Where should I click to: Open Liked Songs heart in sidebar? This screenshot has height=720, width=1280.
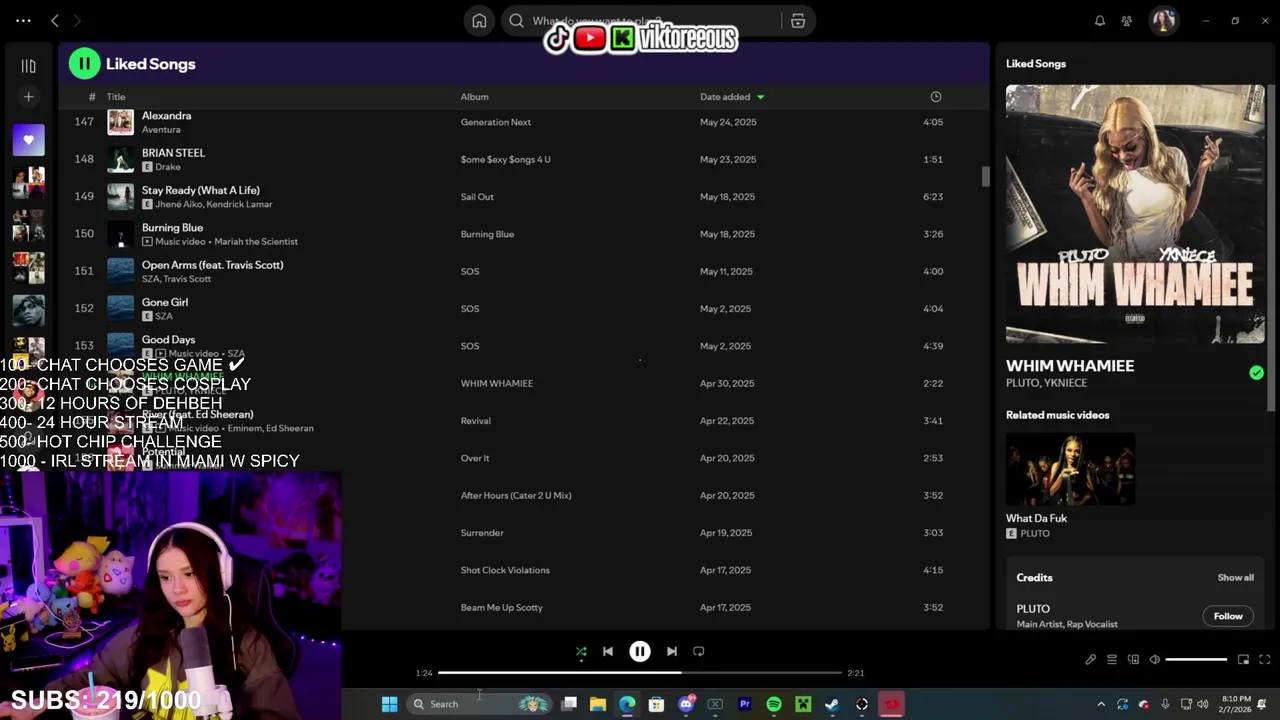[28, 140]
